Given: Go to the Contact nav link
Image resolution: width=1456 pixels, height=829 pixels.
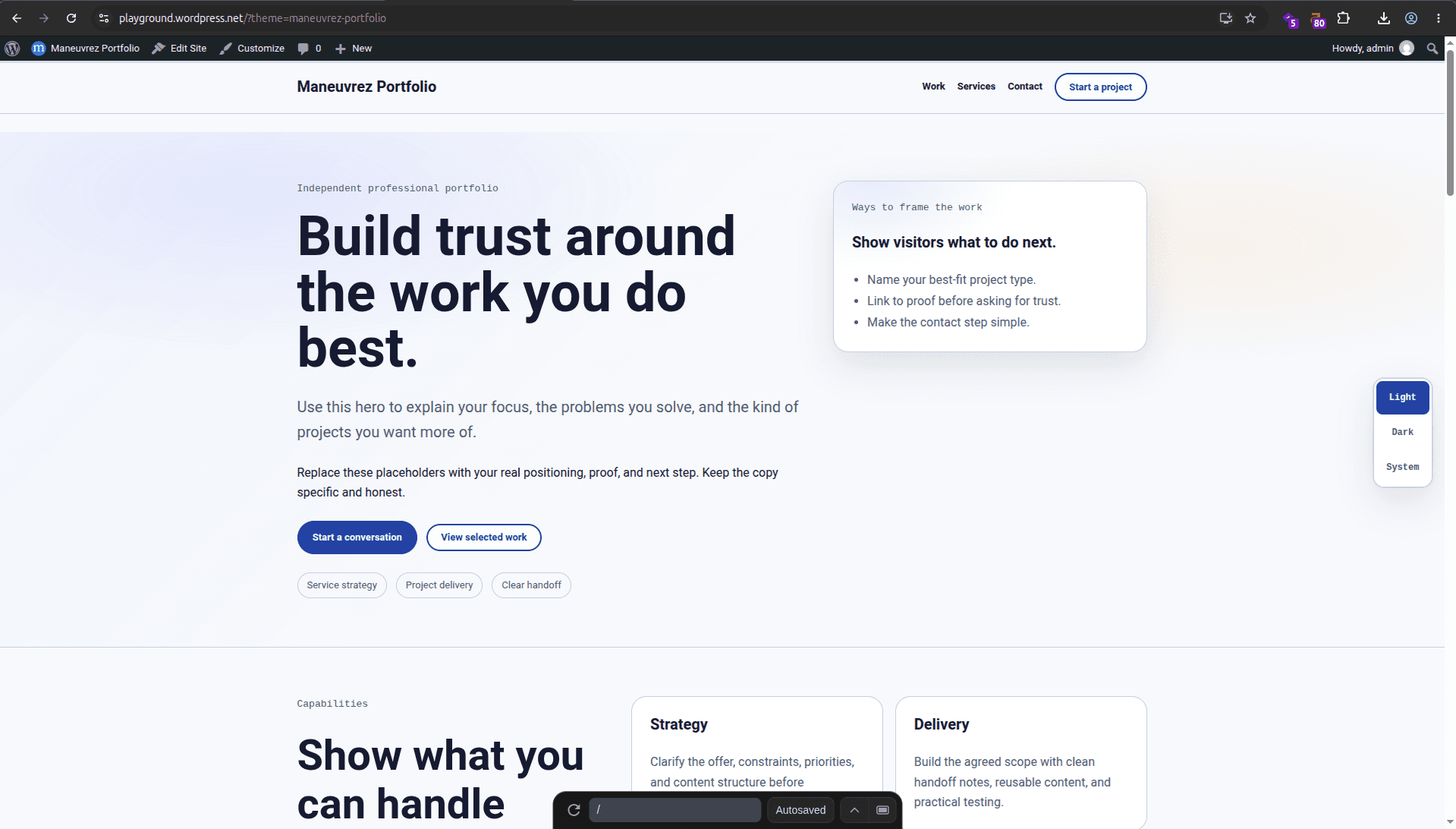Looking at the screenshot, I should coord(1024,87).
